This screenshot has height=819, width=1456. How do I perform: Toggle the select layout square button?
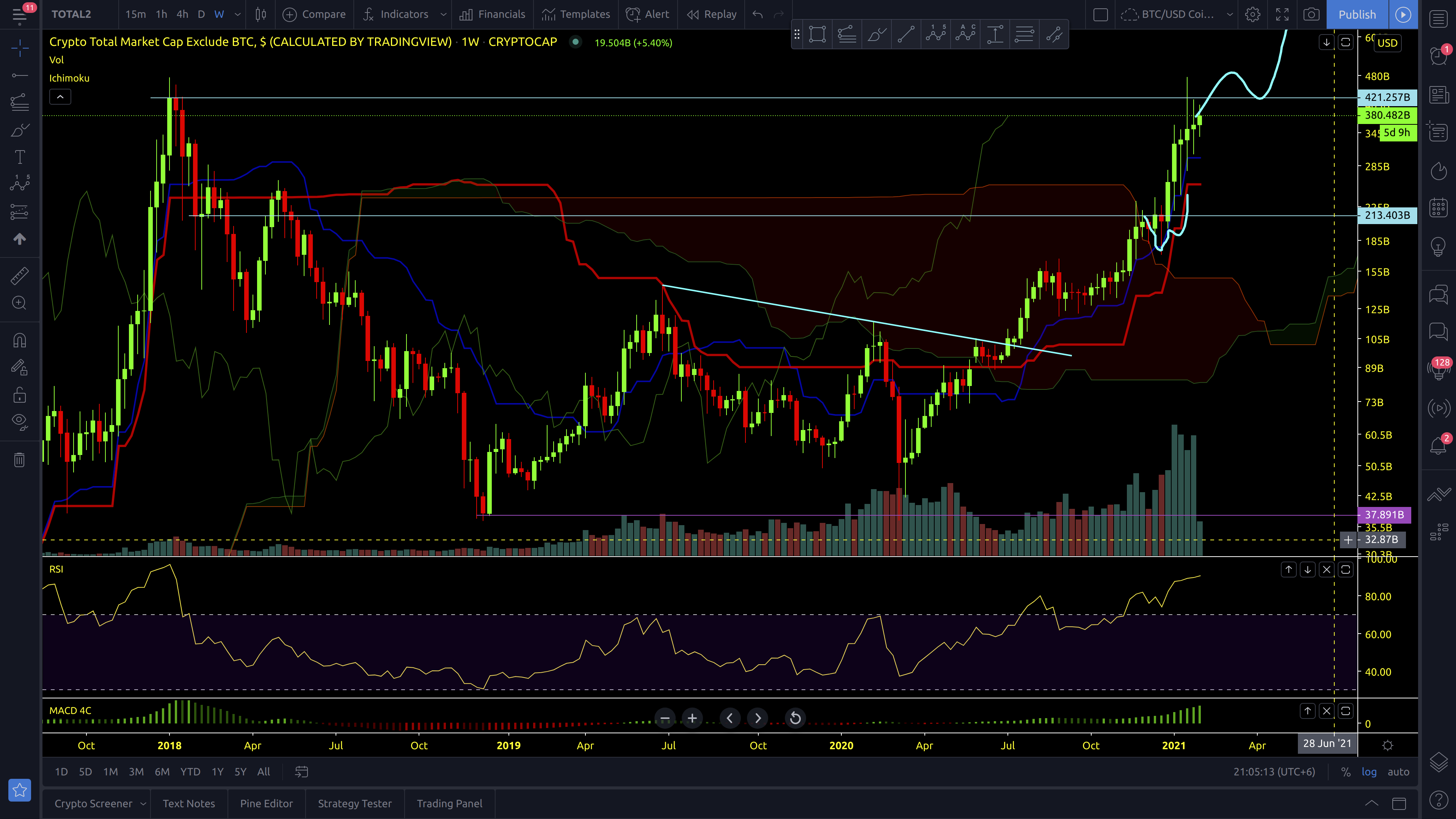1100,14
